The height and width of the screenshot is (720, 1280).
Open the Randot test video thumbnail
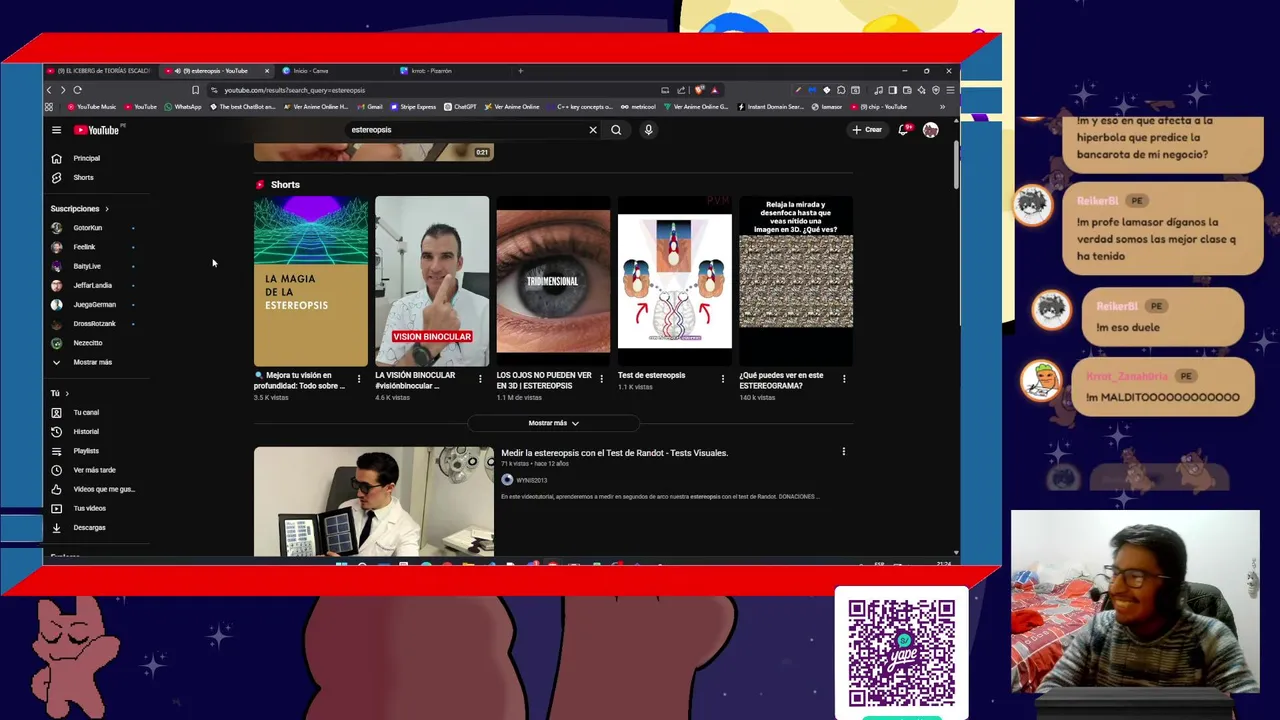click(373, 501)
